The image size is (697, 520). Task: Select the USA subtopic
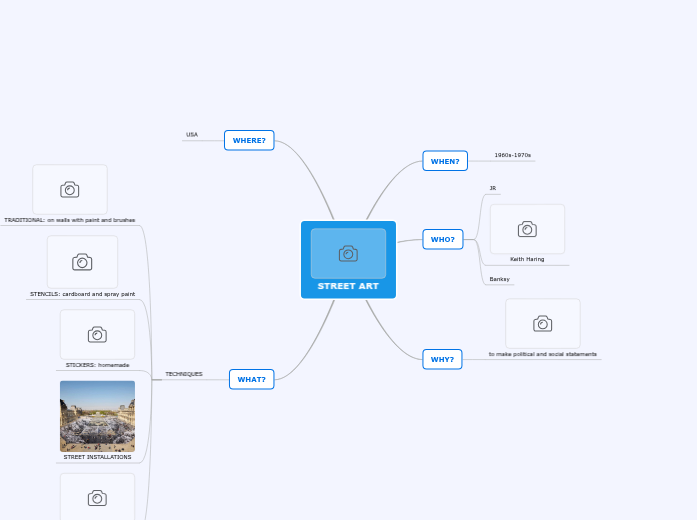click(x=192, y=134)
